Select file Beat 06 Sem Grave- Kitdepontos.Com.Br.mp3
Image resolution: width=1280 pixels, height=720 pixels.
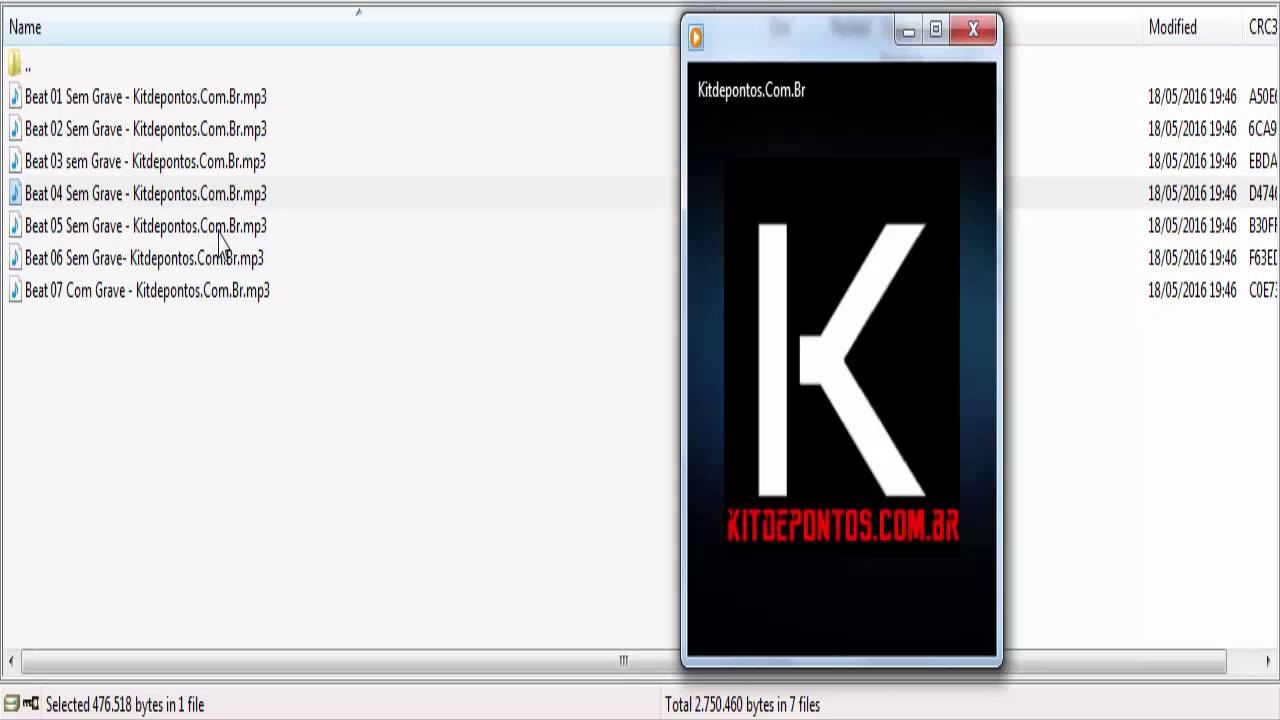click(144, 258)
